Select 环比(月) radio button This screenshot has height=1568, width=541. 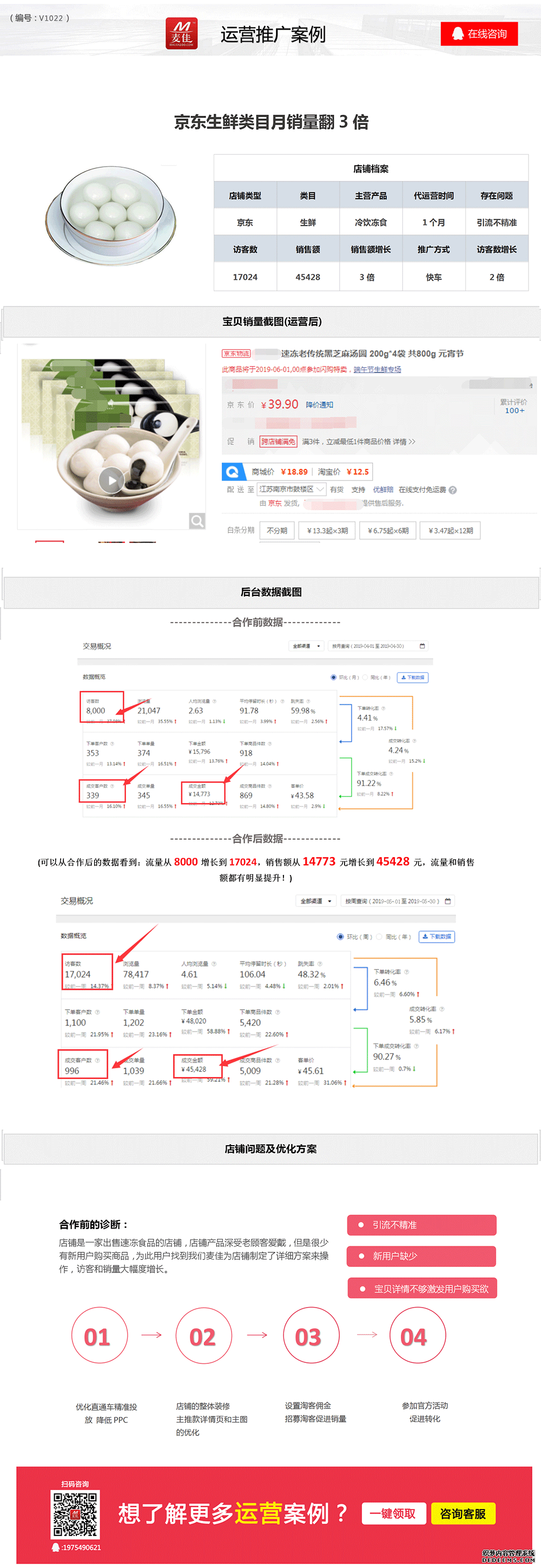click(333, 677)
